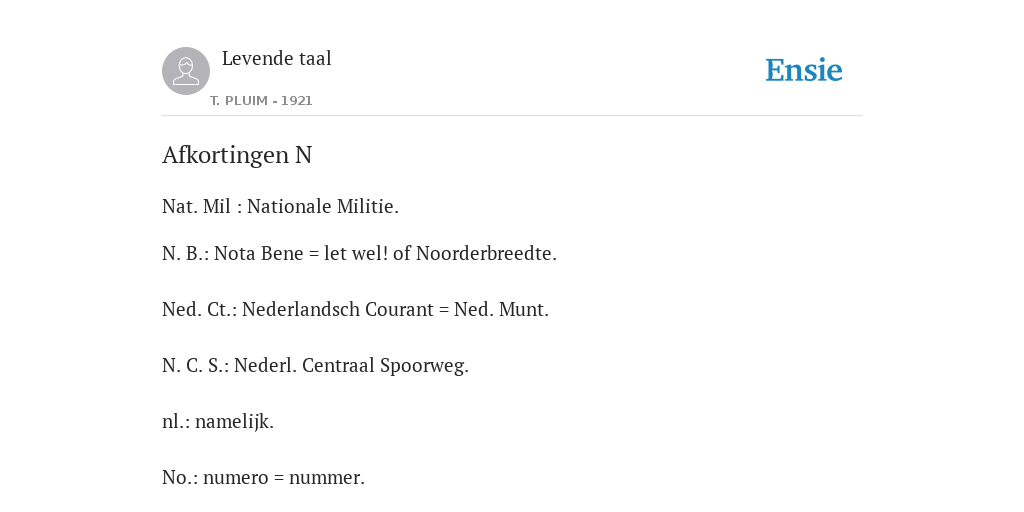This screenshot has width=1024, height=512.
Task: Open the Levende taal title
Action: (277, 58)
